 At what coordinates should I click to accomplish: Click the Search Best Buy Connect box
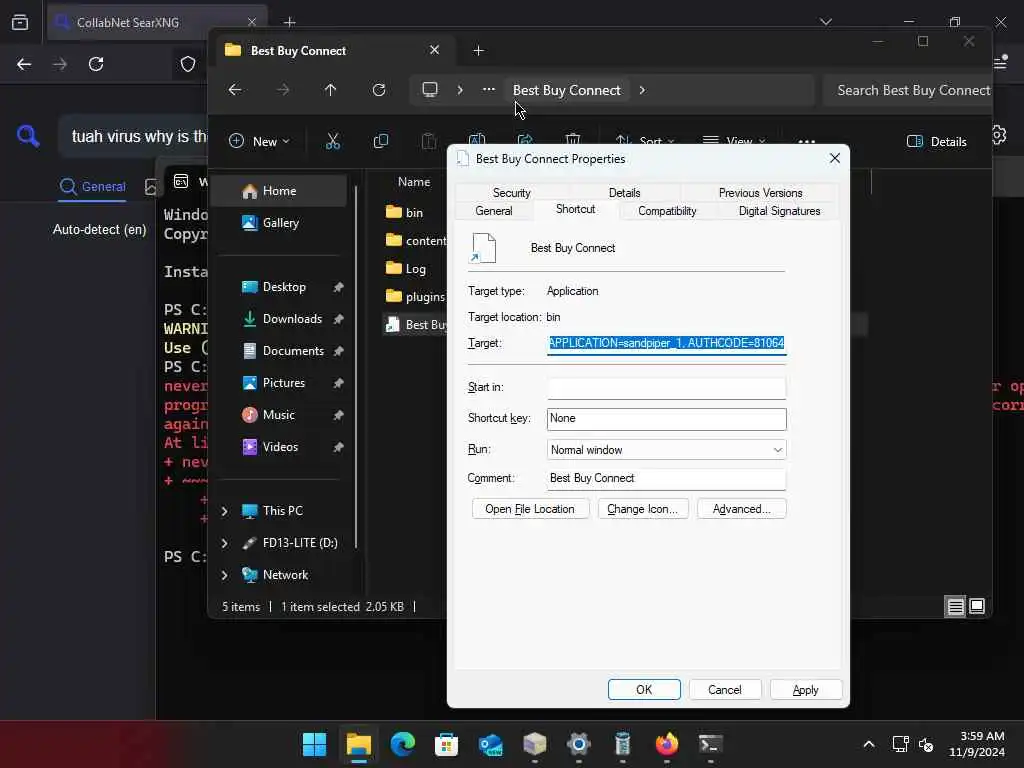pyautogui.click(x=907, y=90)
